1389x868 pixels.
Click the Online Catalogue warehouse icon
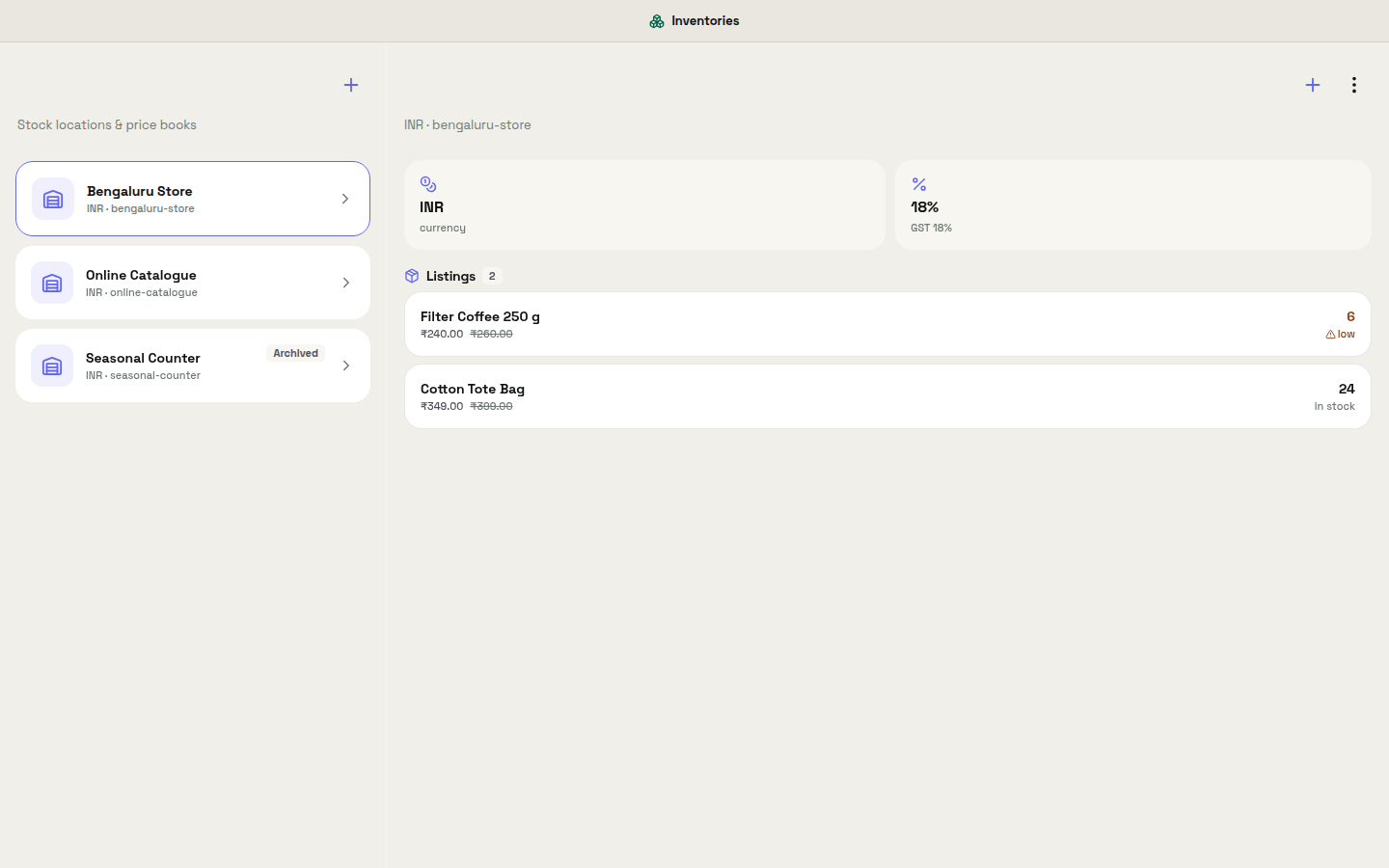coord(52,283)
